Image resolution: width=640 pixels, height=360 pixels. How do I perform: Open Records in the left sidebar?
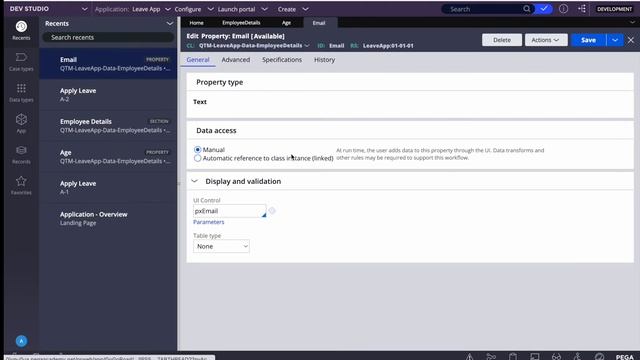click(x=21, y=155)
